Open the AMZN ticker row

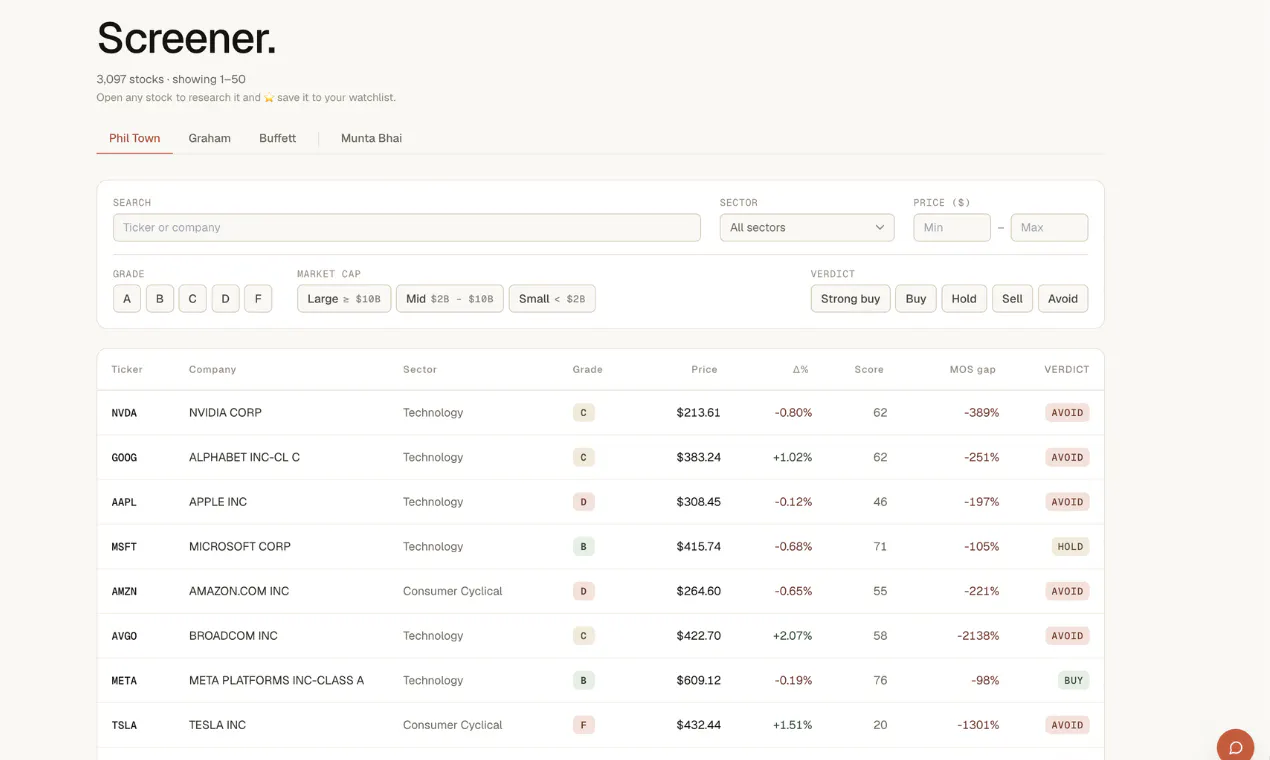[x=600, y=591]
